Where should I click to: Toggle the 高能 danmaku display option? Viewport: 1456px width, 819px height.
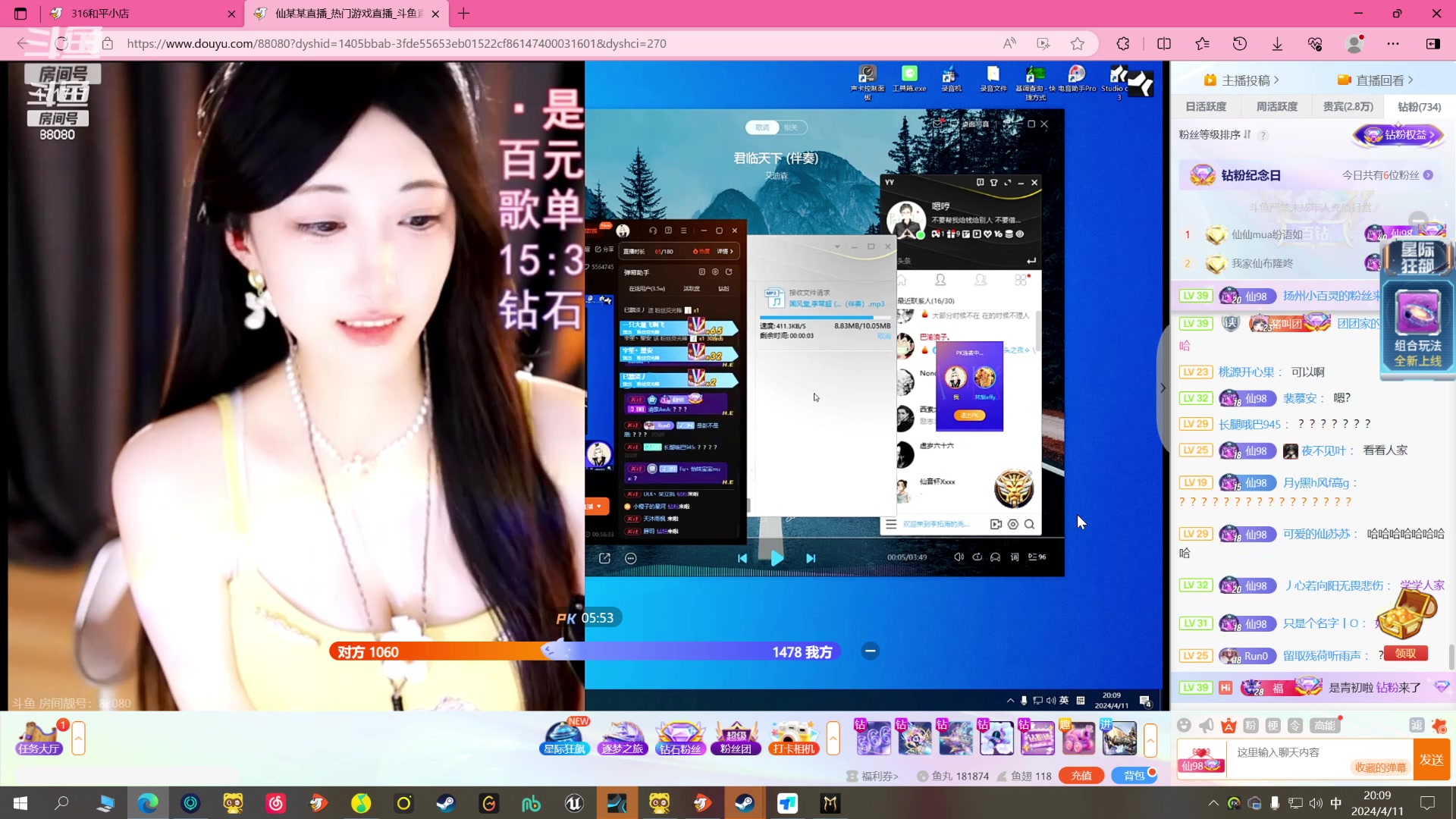point(1324,726)
